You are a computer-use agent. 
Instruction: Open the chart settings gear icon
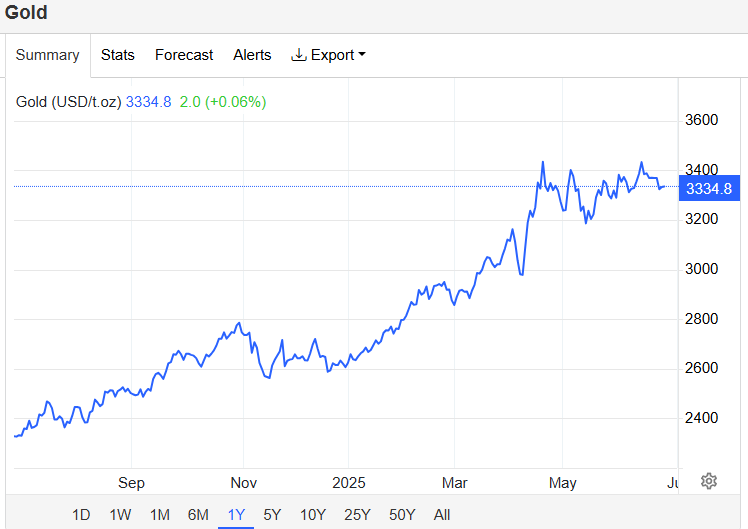click(x=708, y=481)
